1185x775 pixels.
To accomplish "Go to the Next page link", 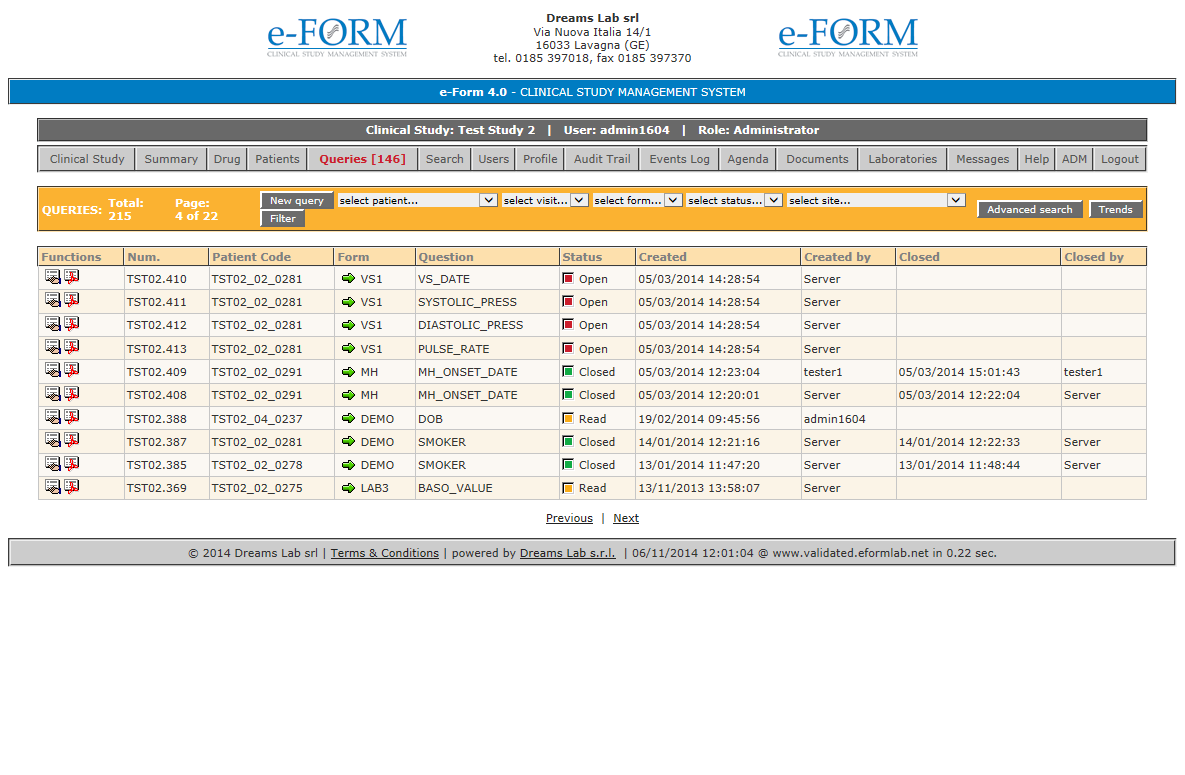I will point(626,518).
